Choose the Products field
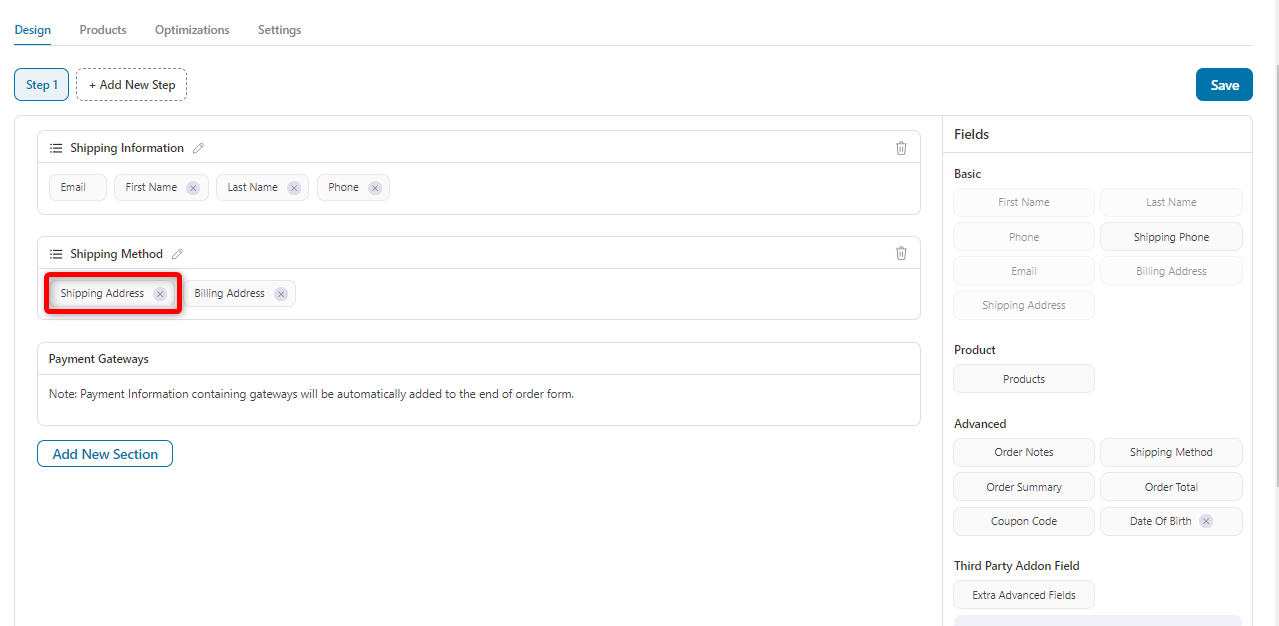The width and height of the screenshot is (1279, 626). tap(1024, 379)
